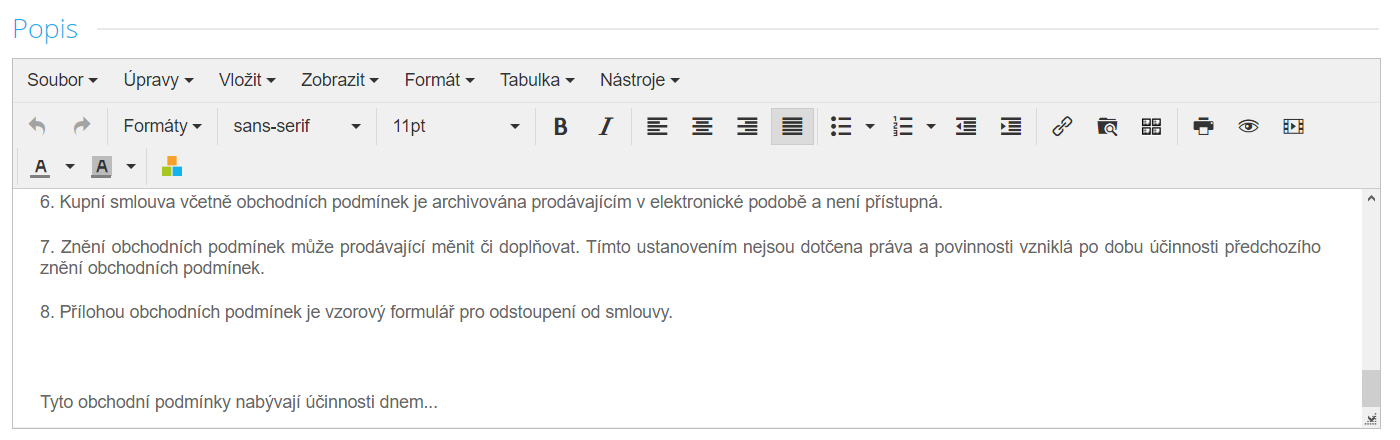Click the print icon
The width and height of the screenshot is (1400, 440).
1203,126
